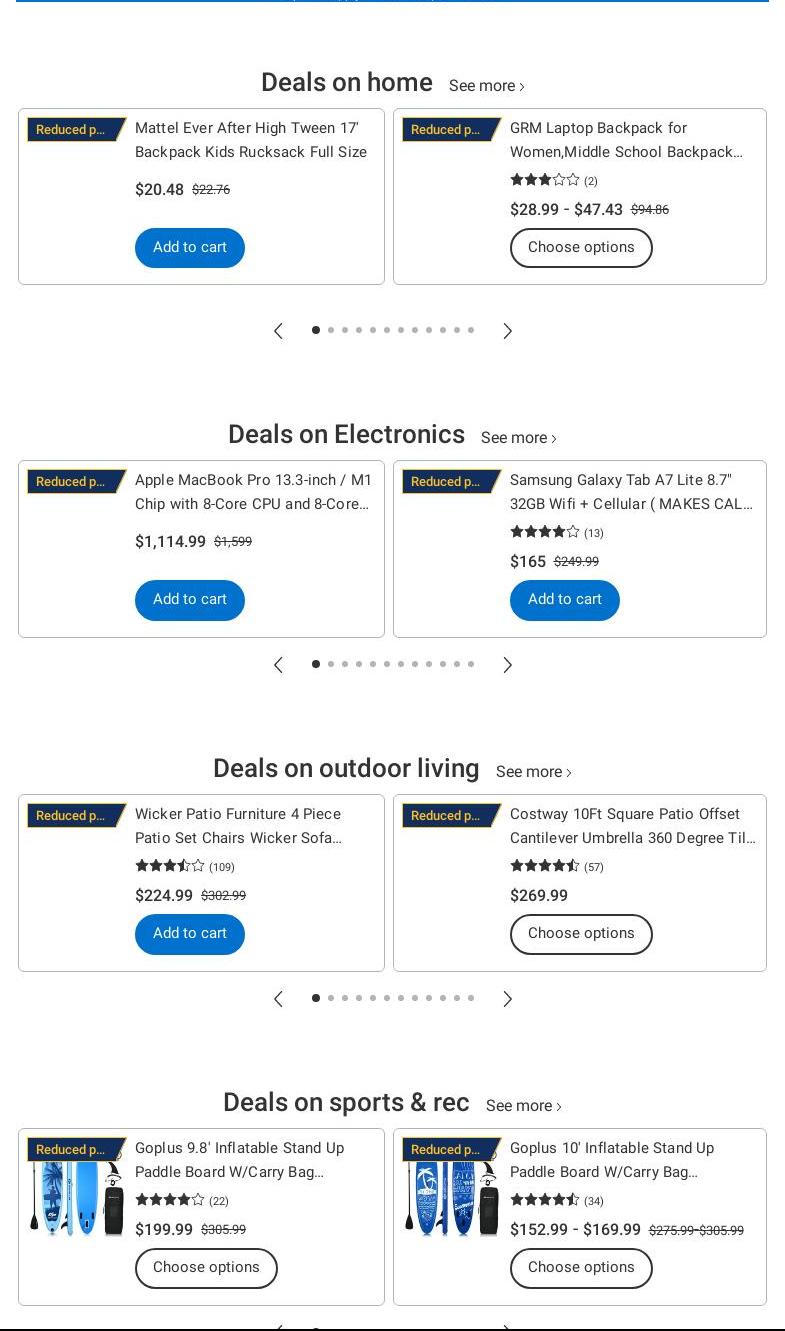Select third page dot in outdoor living carousel
Viewport: 785px width, 1331px height.
[x=345, y=998]
